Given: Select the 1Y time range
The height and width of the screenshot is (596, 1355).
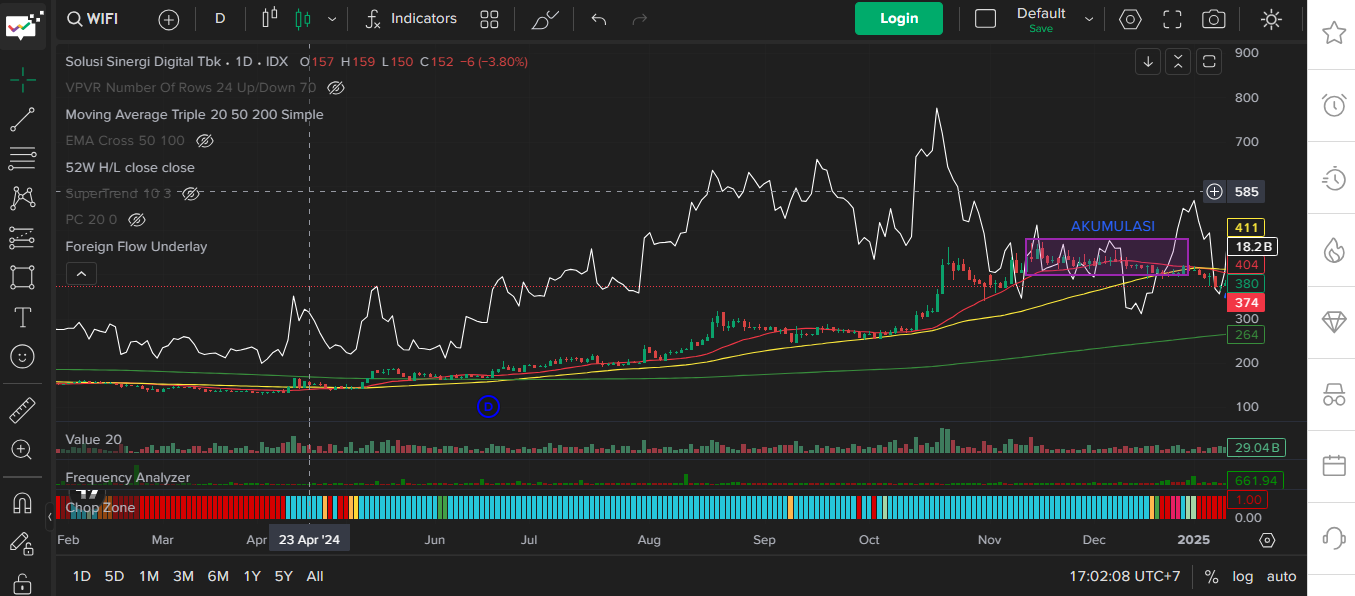Looking at the screenshot, I should point(252,576).
